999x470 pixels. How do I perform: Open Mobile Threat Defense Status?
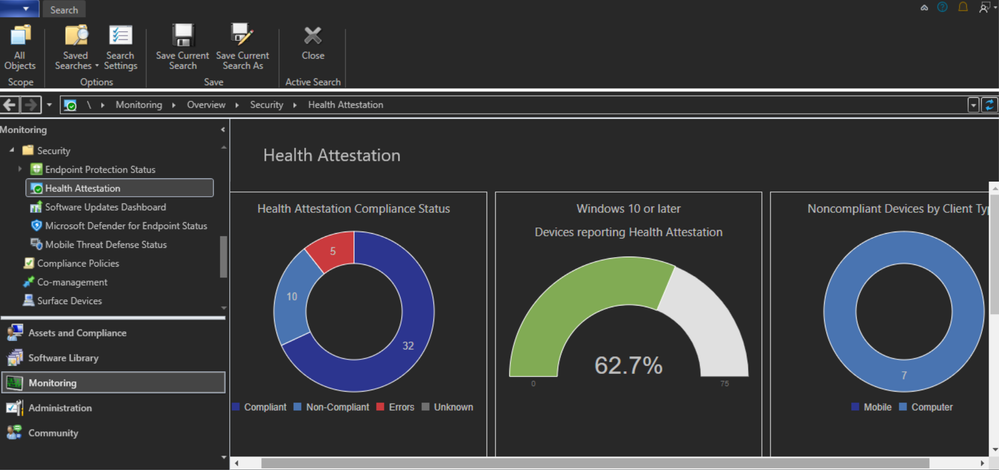(106, 245)
